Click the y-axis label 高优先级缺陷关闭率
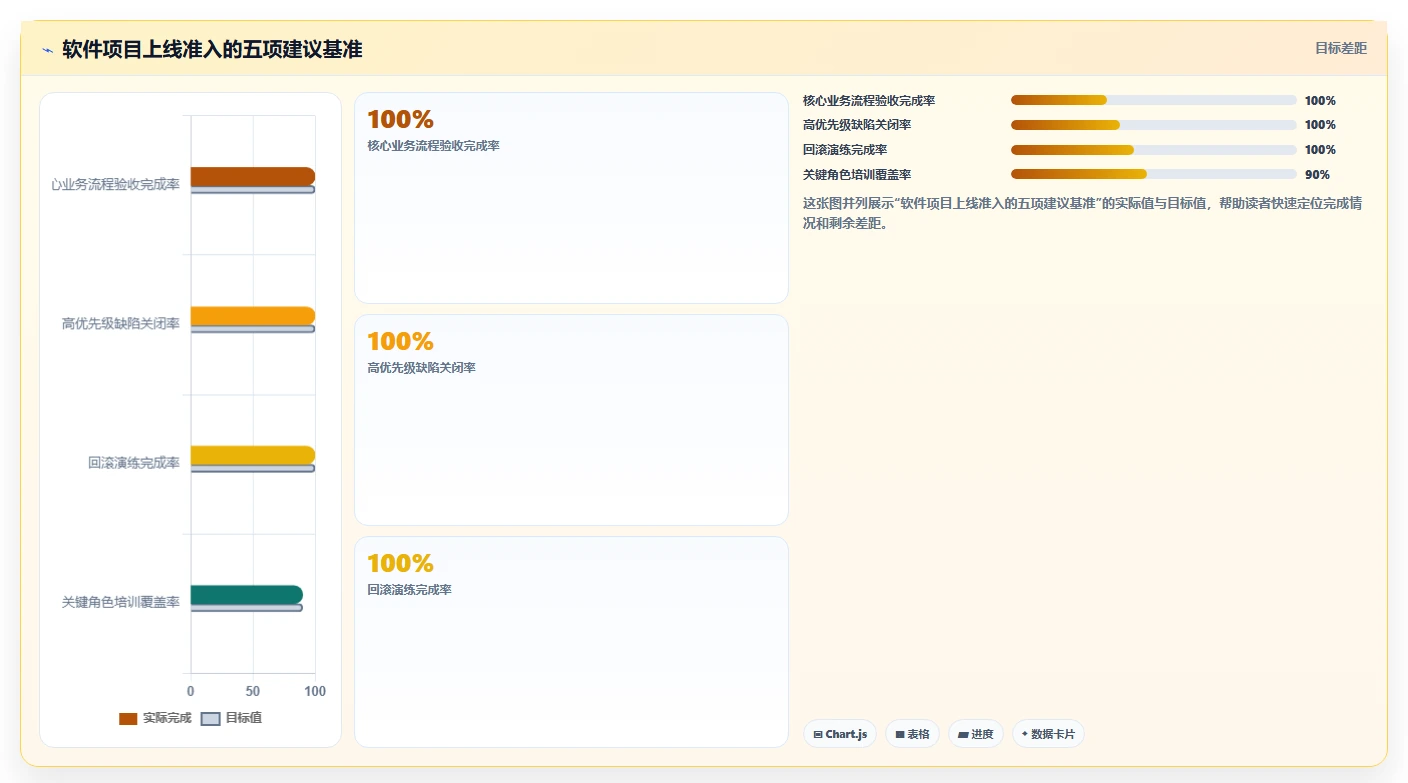This screenshot has width=1408, height=783. click(x=121, y=324)
